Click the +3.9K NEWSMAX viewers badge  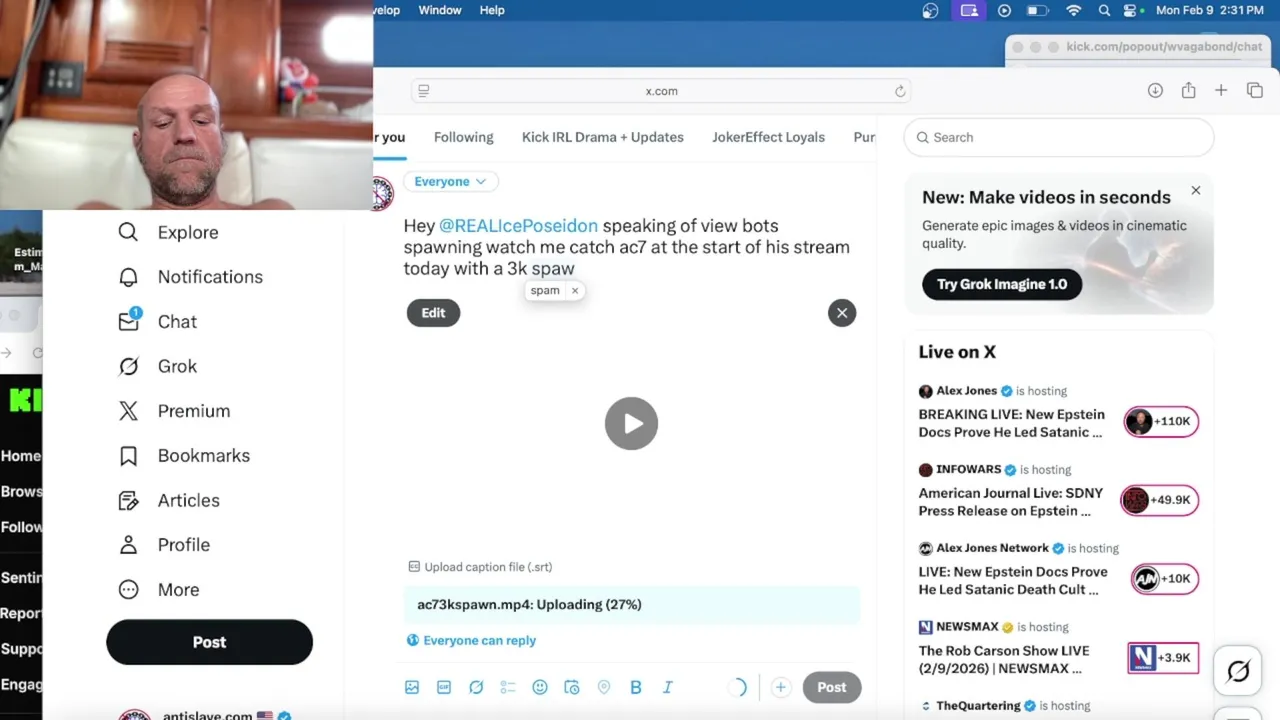pyautogui.click(x=1163, y=658)
